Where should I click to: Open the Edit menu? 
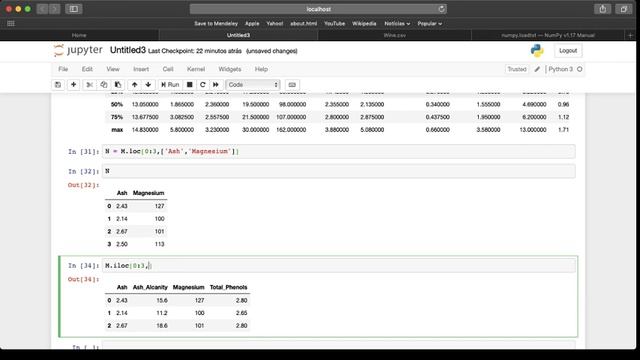(x=87, y=69)
